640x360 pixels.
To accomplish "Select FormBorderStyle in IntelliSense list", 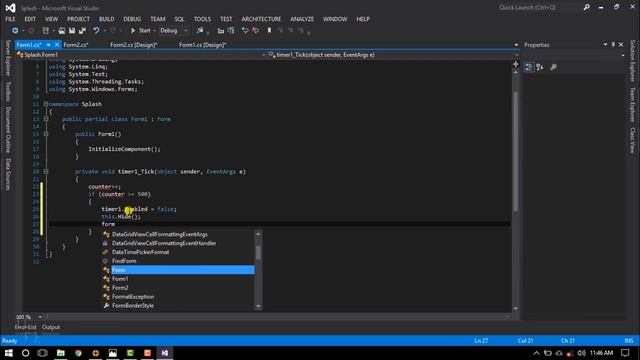I will tap(178, 306).
